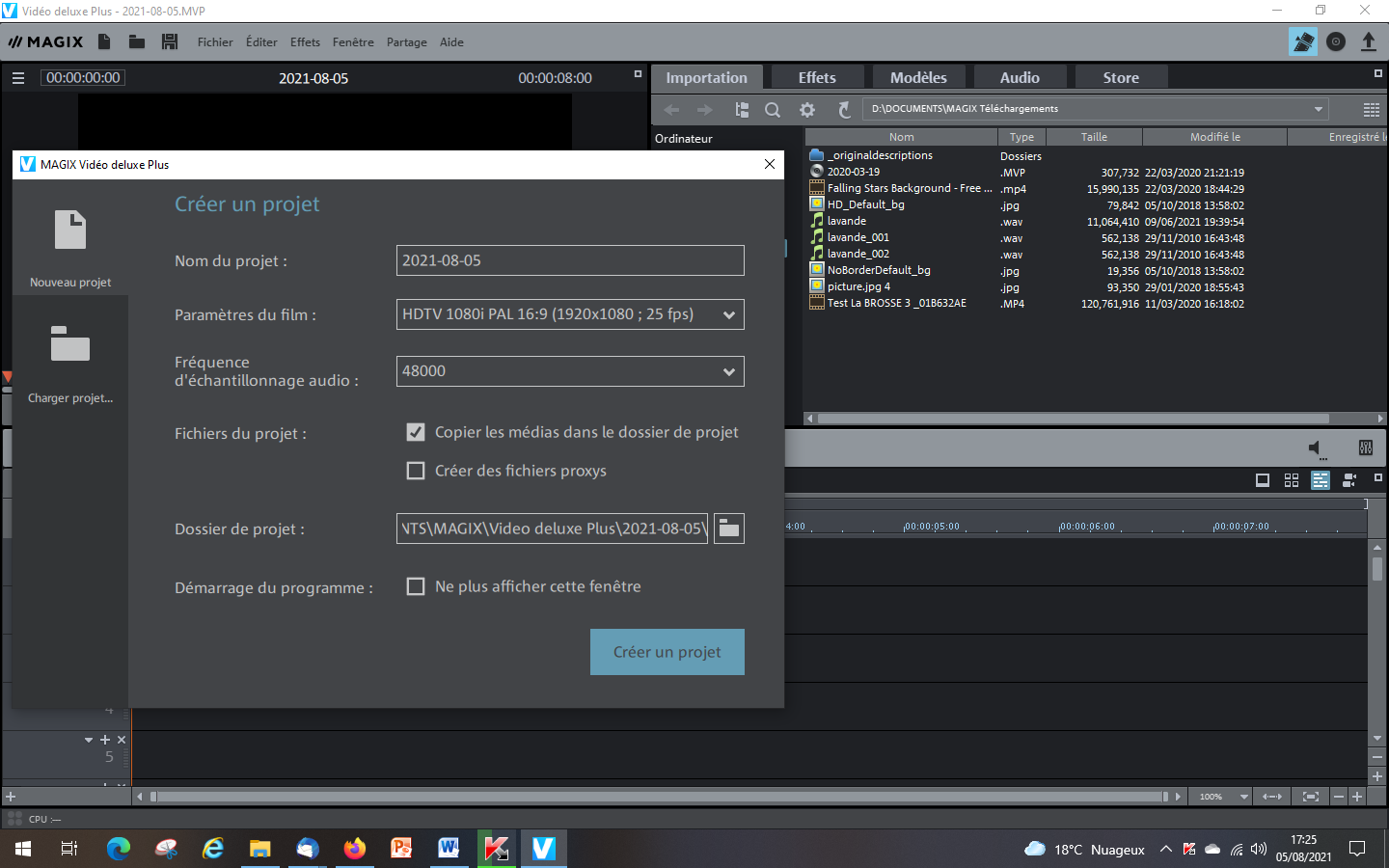This screenshot has height=868, width=1389.
Task: Open project via folder icon in toolbar
Action: point(137,41)
